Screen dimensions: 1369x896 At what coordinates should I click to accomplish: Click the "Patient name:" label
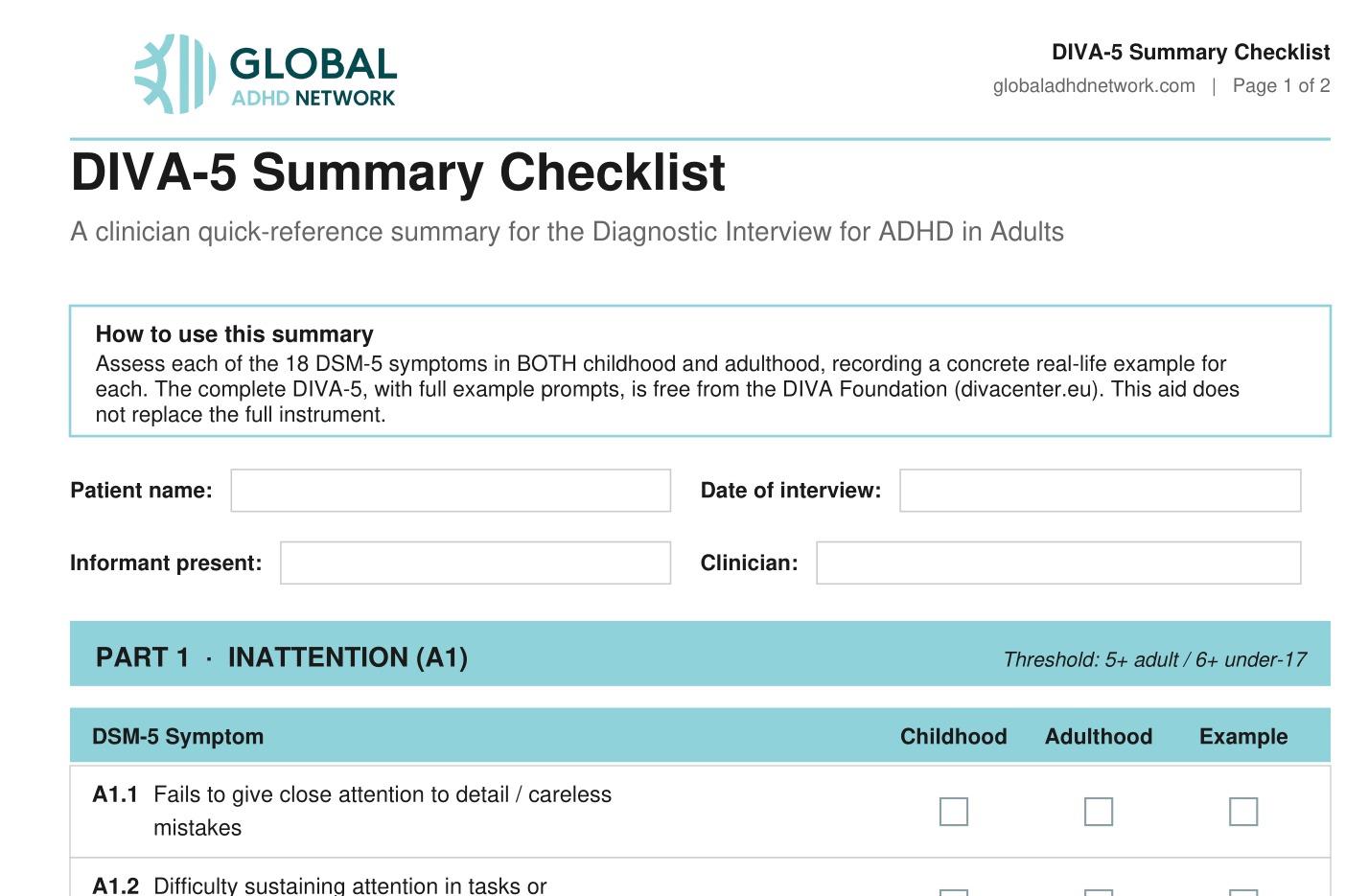tap(142, 491)
